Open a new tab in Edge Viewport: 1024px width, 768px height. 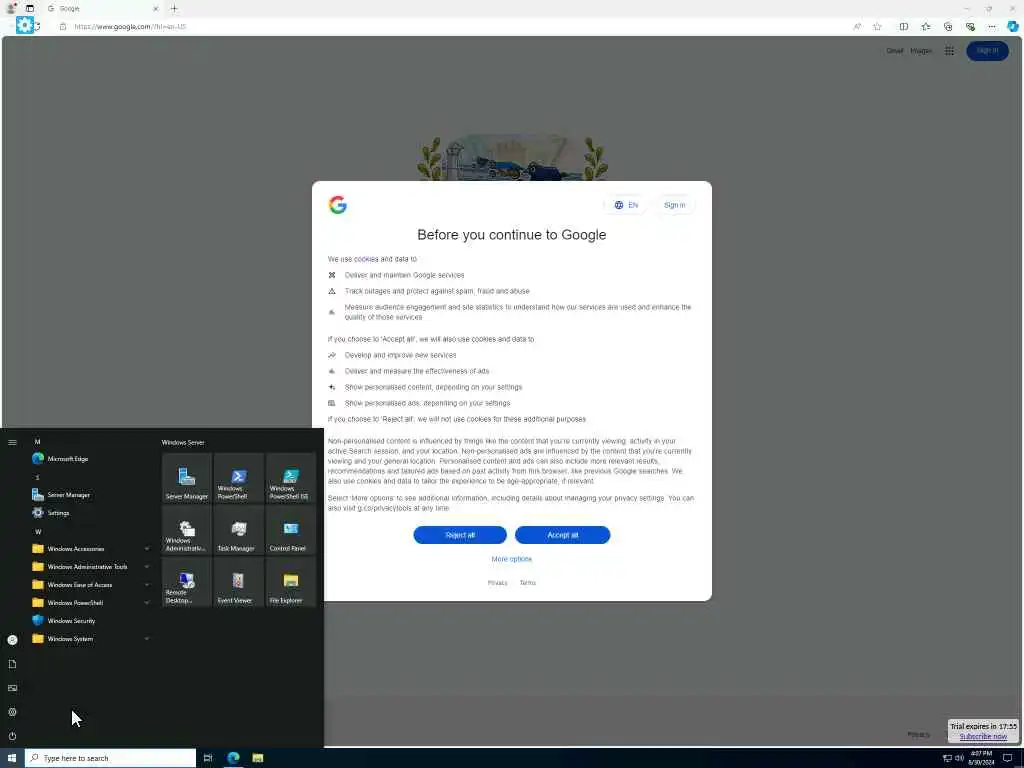[x=174, y=8]
